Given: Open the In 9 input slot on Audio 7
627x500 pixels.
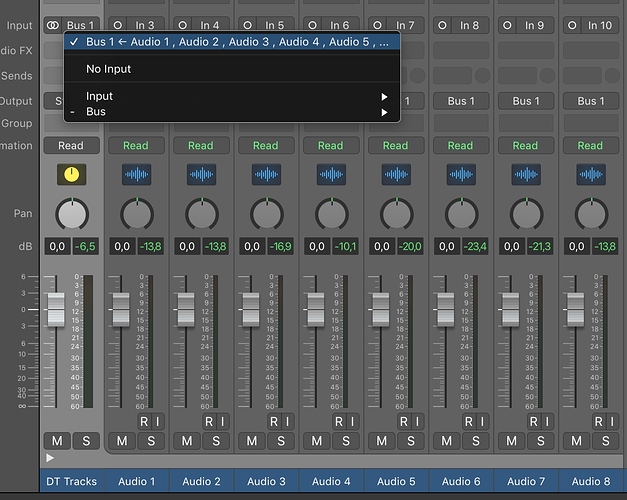Looking at the screenshot, I should (x=534, y=25).
